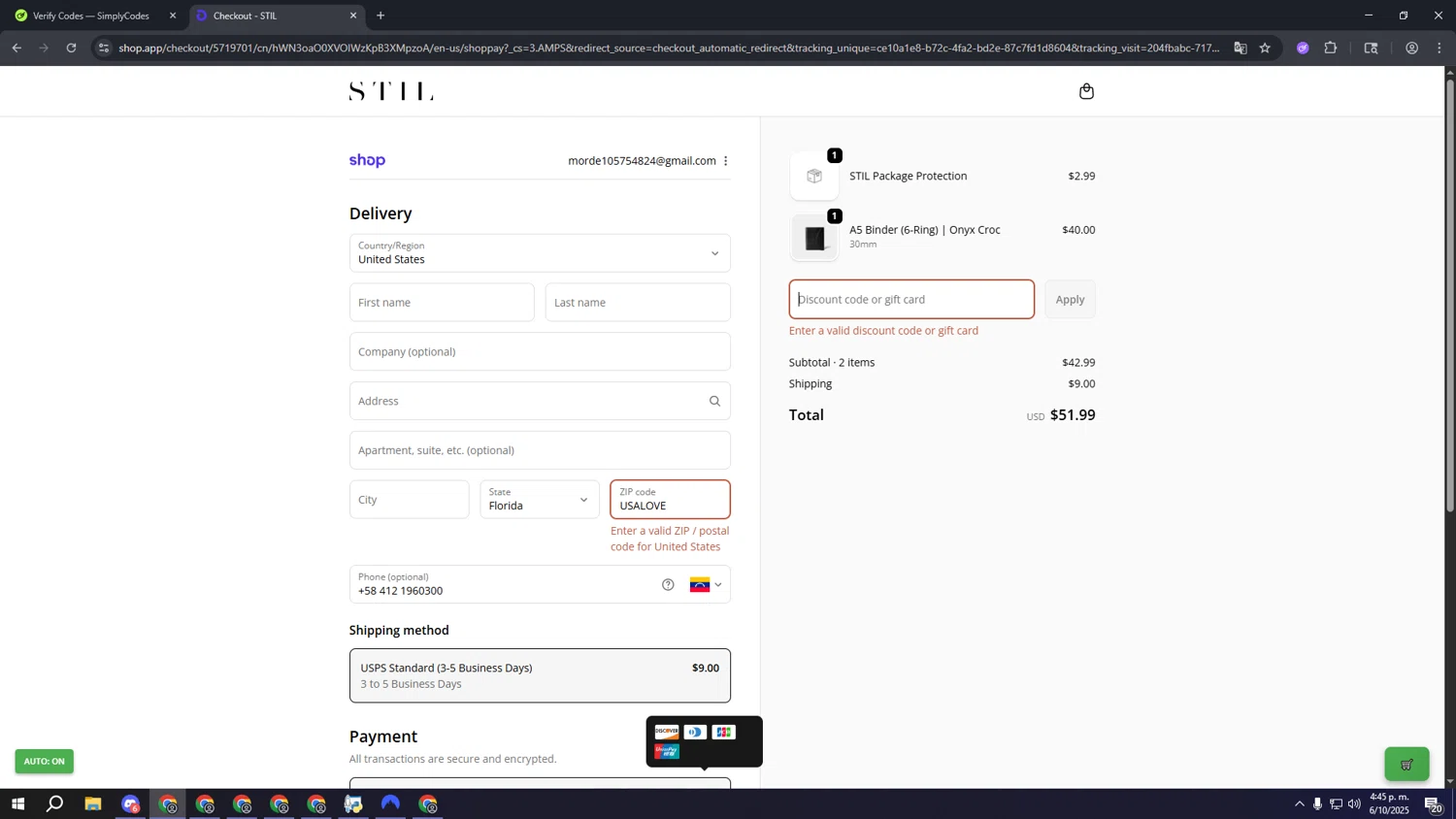Open a new browser tab
Viewport: 1456px width, 819px height.
381,16
